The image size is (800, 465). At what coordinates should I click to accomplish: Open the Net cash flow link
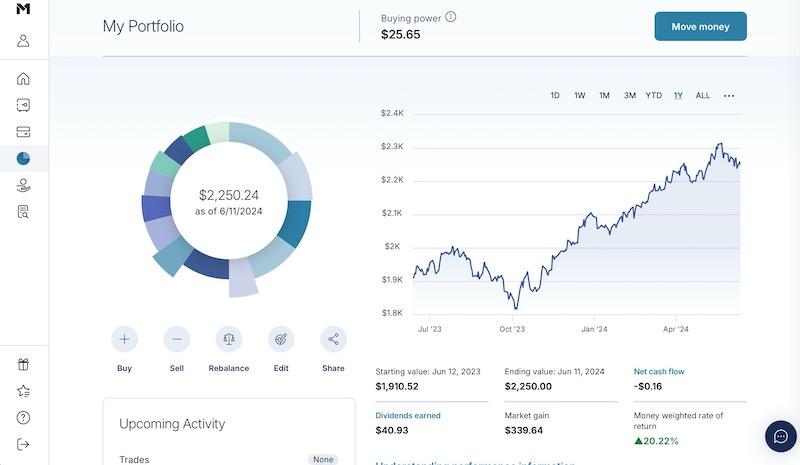coord(660,371)
